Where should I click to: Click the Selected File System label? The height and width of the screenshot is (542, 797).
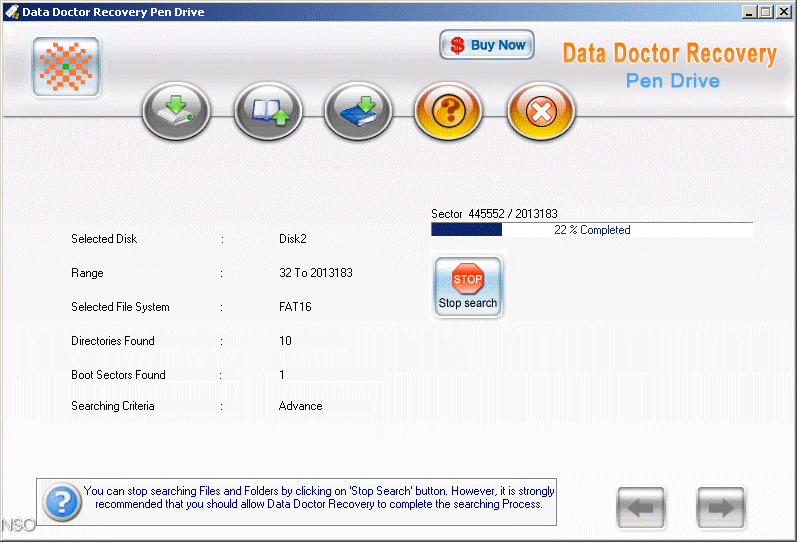click(x=120, y=307)
